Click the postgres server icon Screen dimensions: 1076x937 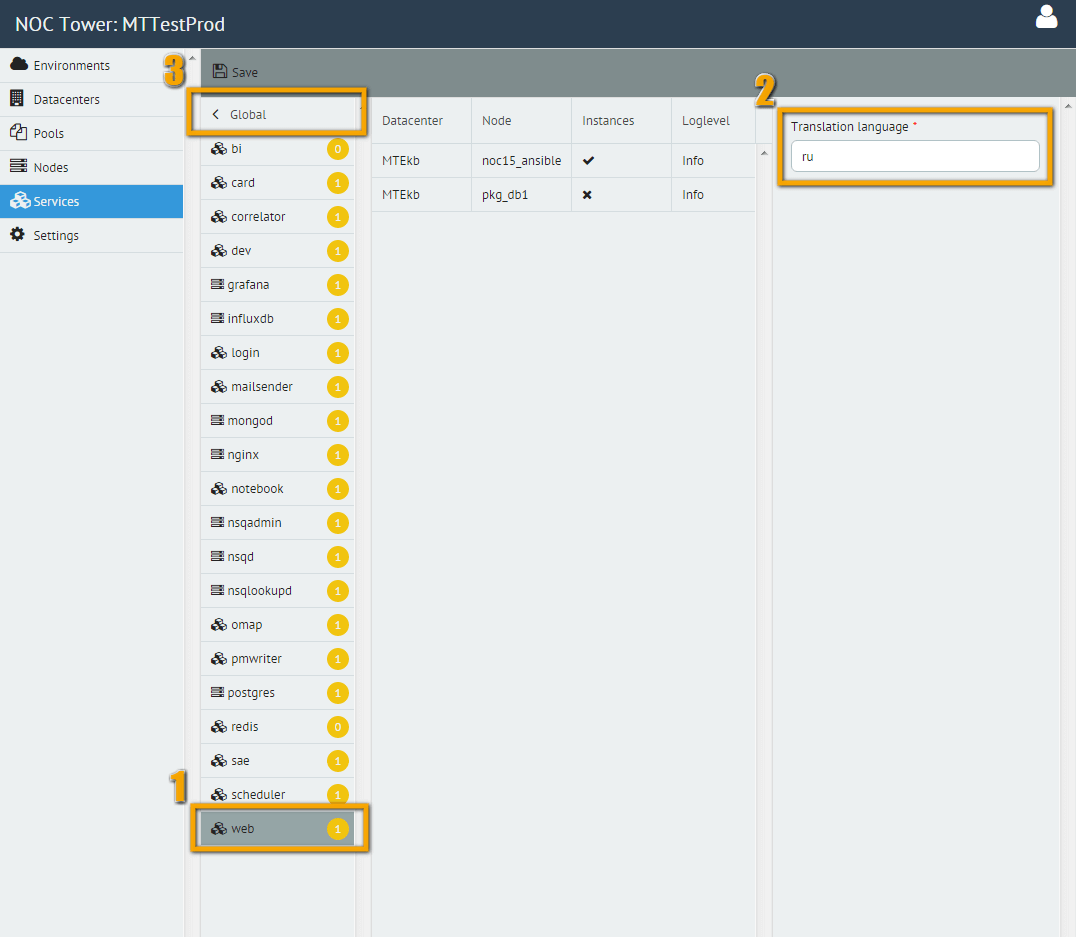(x=217, y=692)
